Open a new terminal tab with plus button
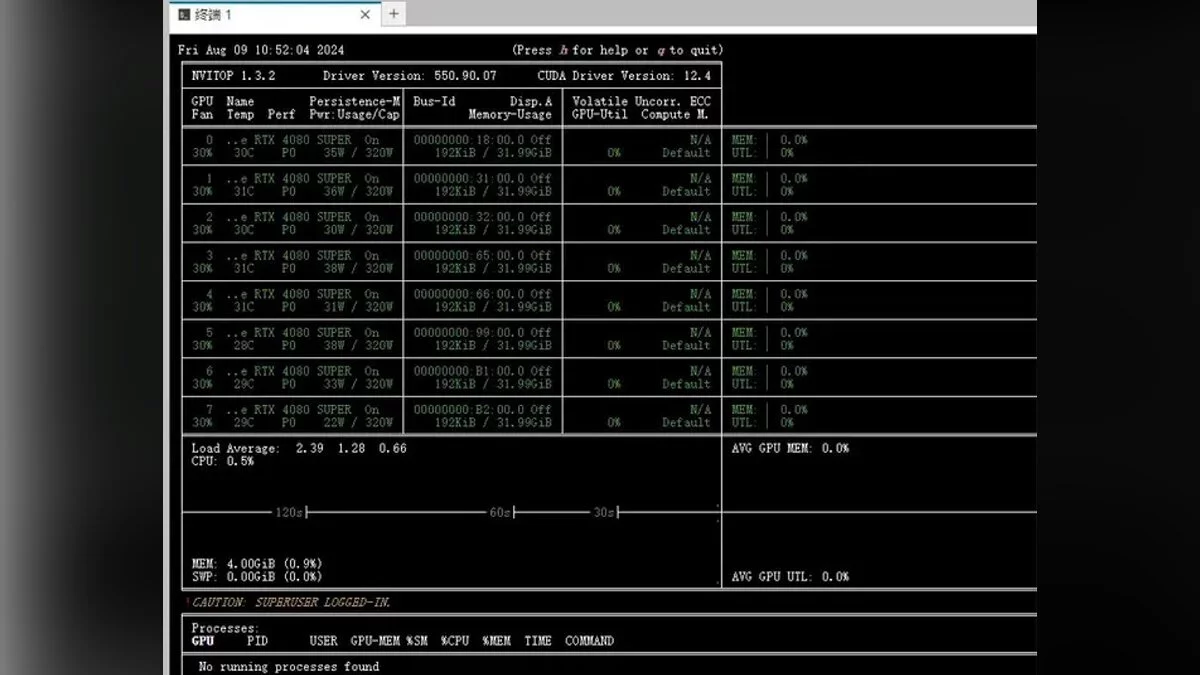The width and height of the screenshot is (1200, 675). (x=393, y=13)
